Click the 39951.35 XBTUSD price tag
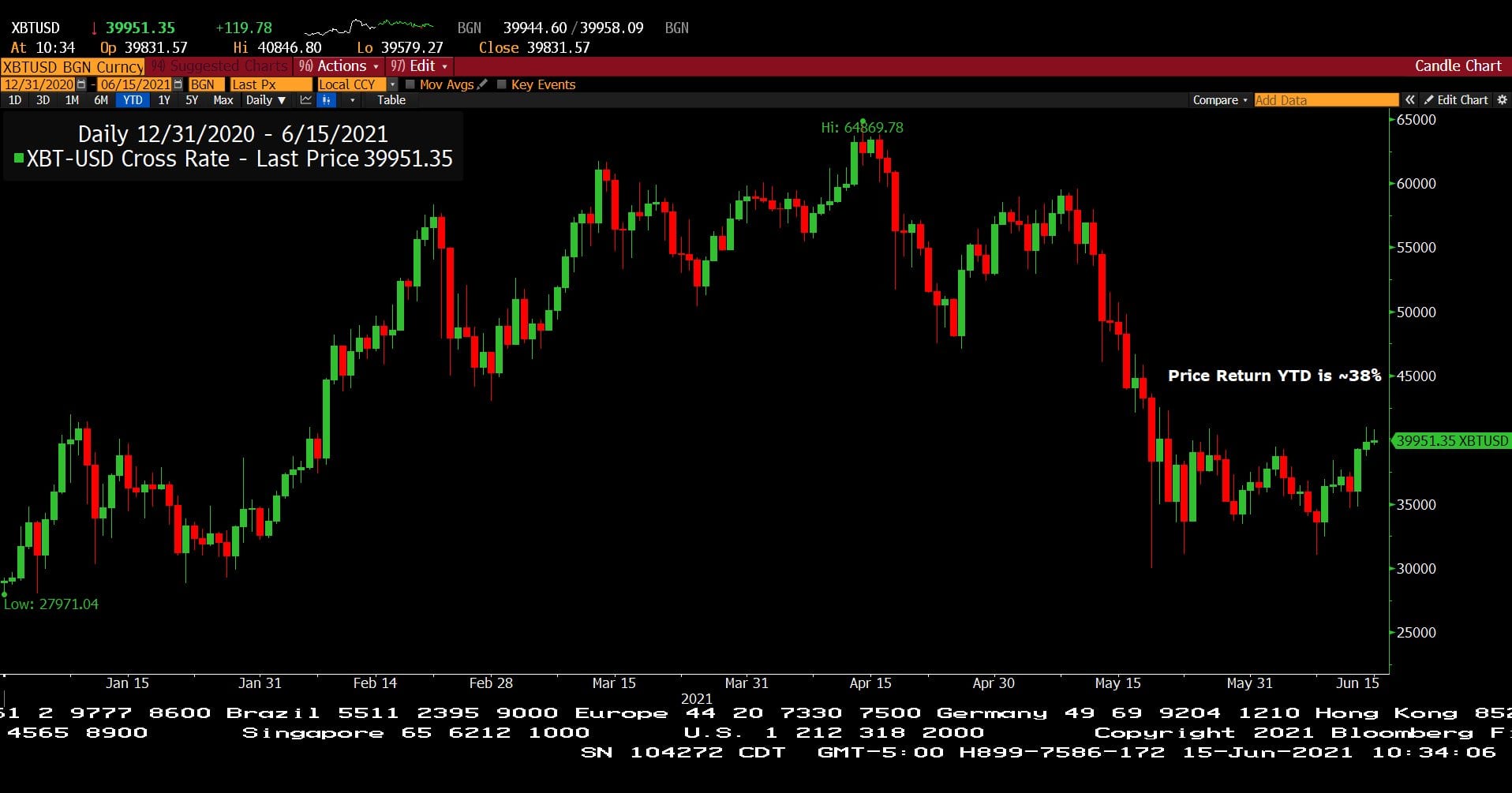 pos(1451,441)
